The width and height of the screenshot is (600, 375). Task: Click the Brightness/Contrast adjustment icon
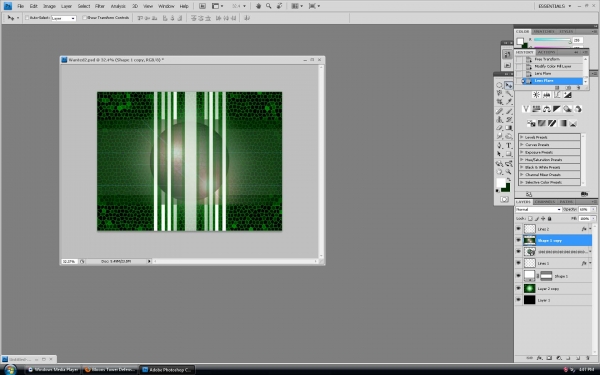536,95
